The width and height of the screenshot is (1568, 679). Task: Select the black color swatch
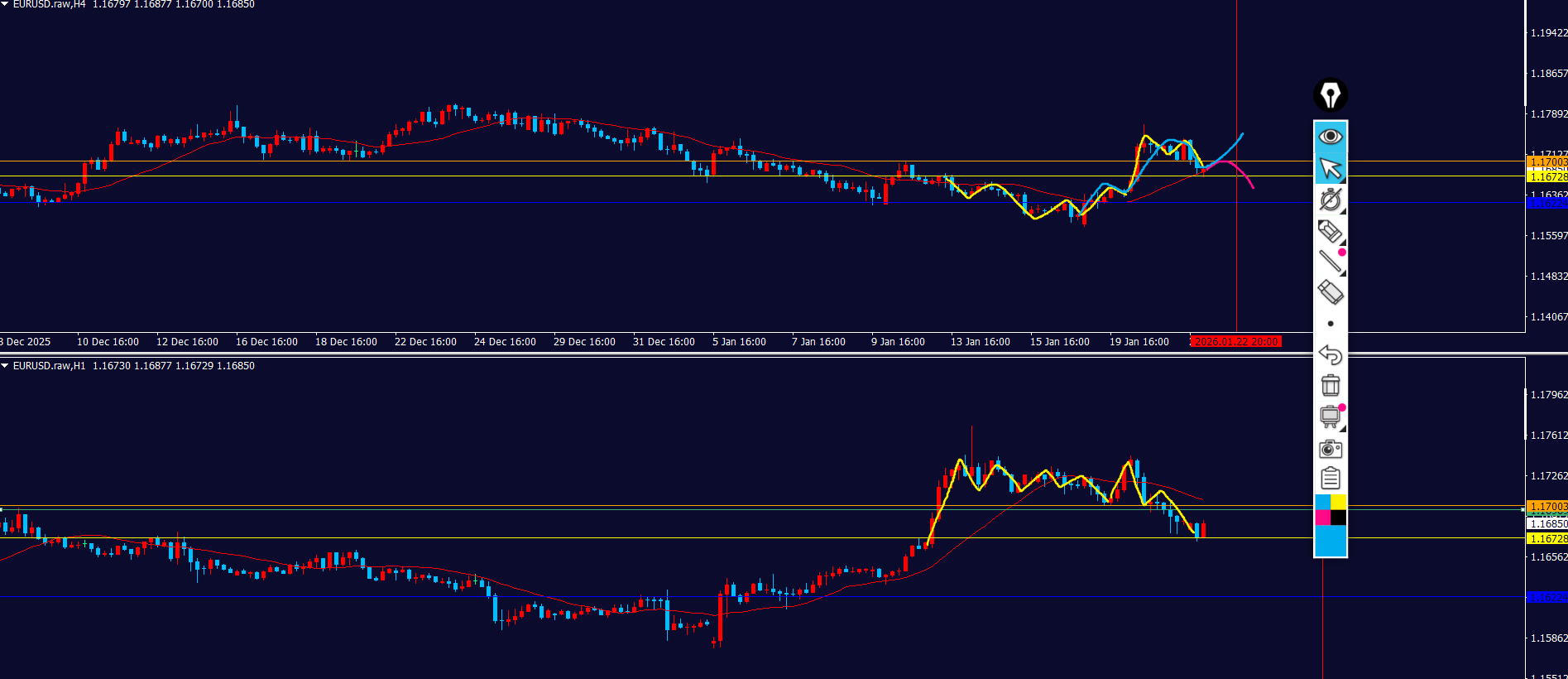1338,518
